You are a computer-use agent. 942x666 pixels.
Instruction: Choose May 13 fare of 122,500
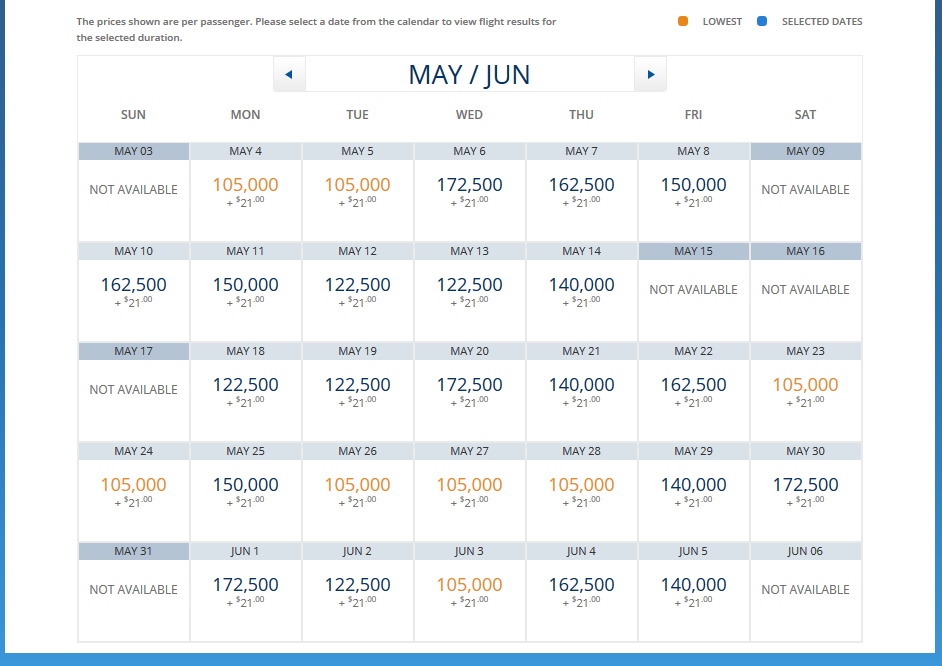coord(469,291)
